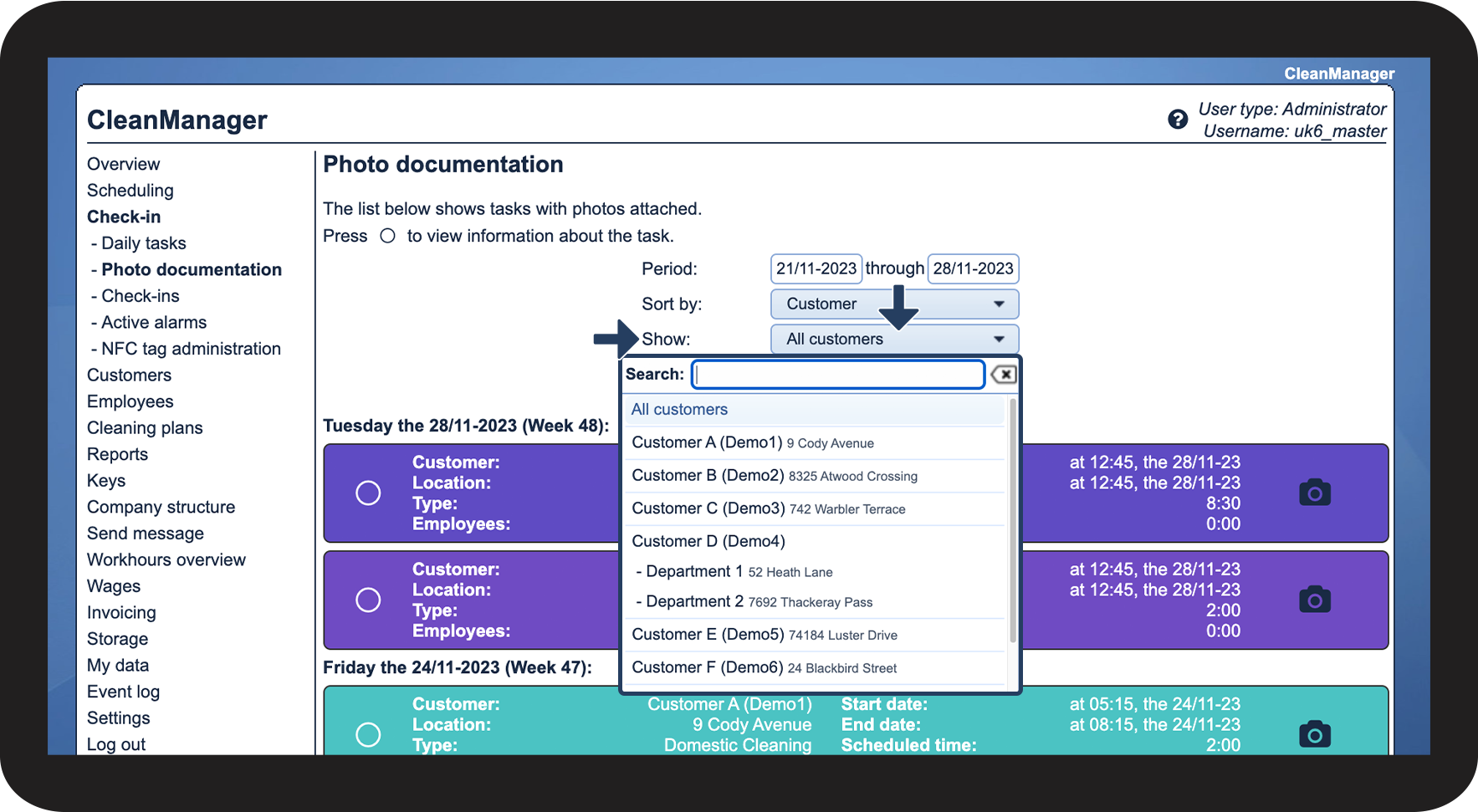The image size is (1478, 812).
Task: Select the teal Friday task's info circle
Action: click(368, 734)
